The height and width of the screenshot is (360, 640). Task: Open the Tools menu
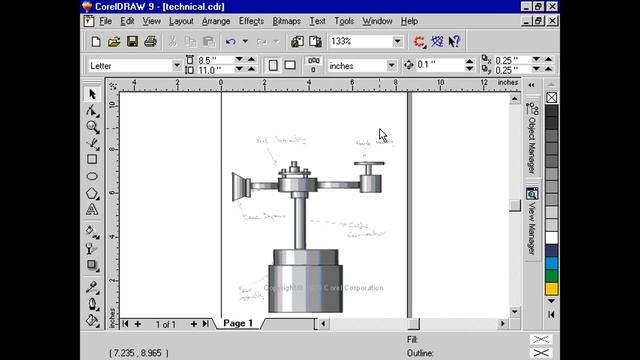point(344,21)
